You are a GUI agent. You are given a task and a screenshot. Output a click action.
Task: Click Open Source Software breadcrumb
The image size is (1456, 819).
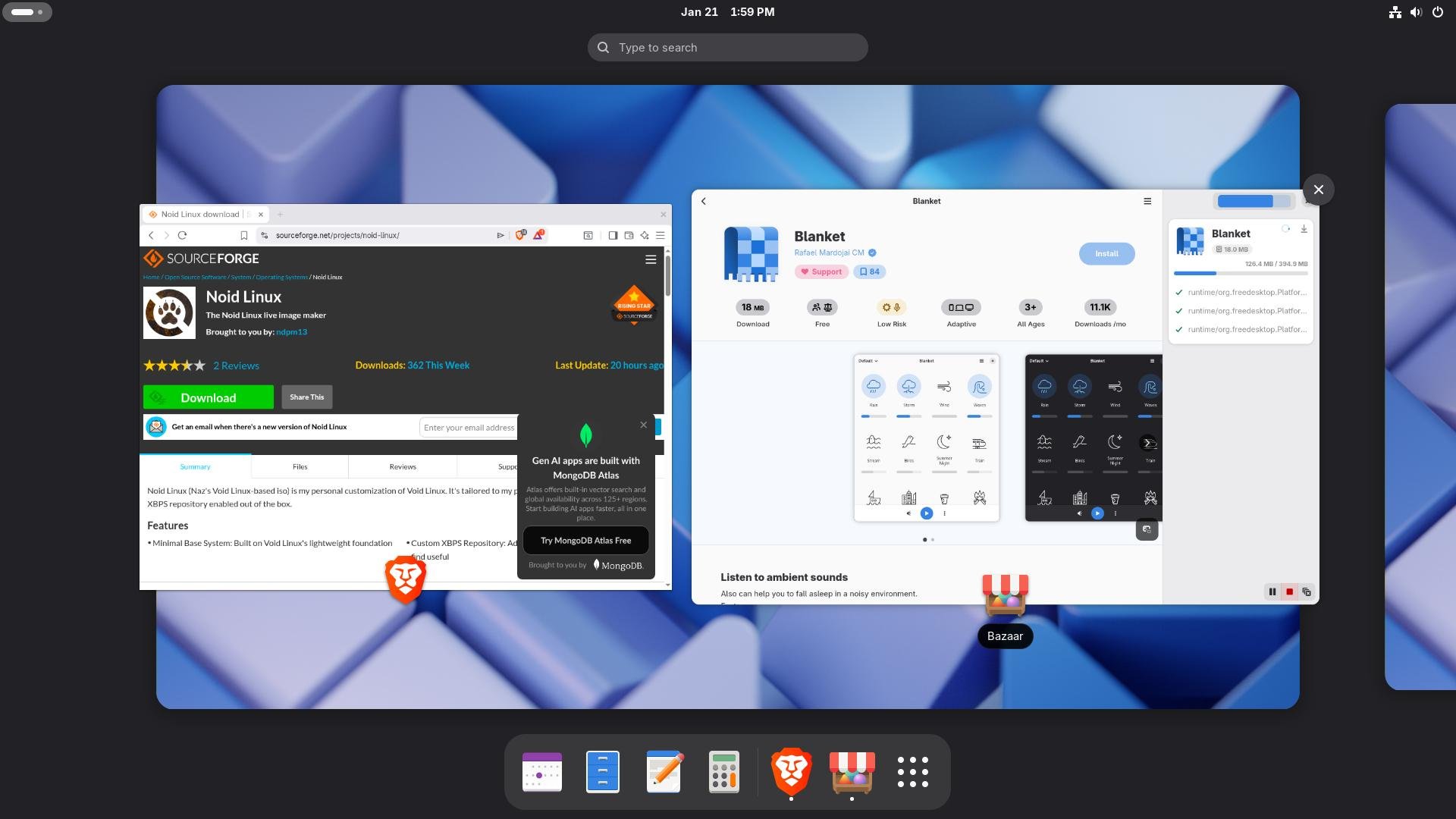tap(196, 278)
